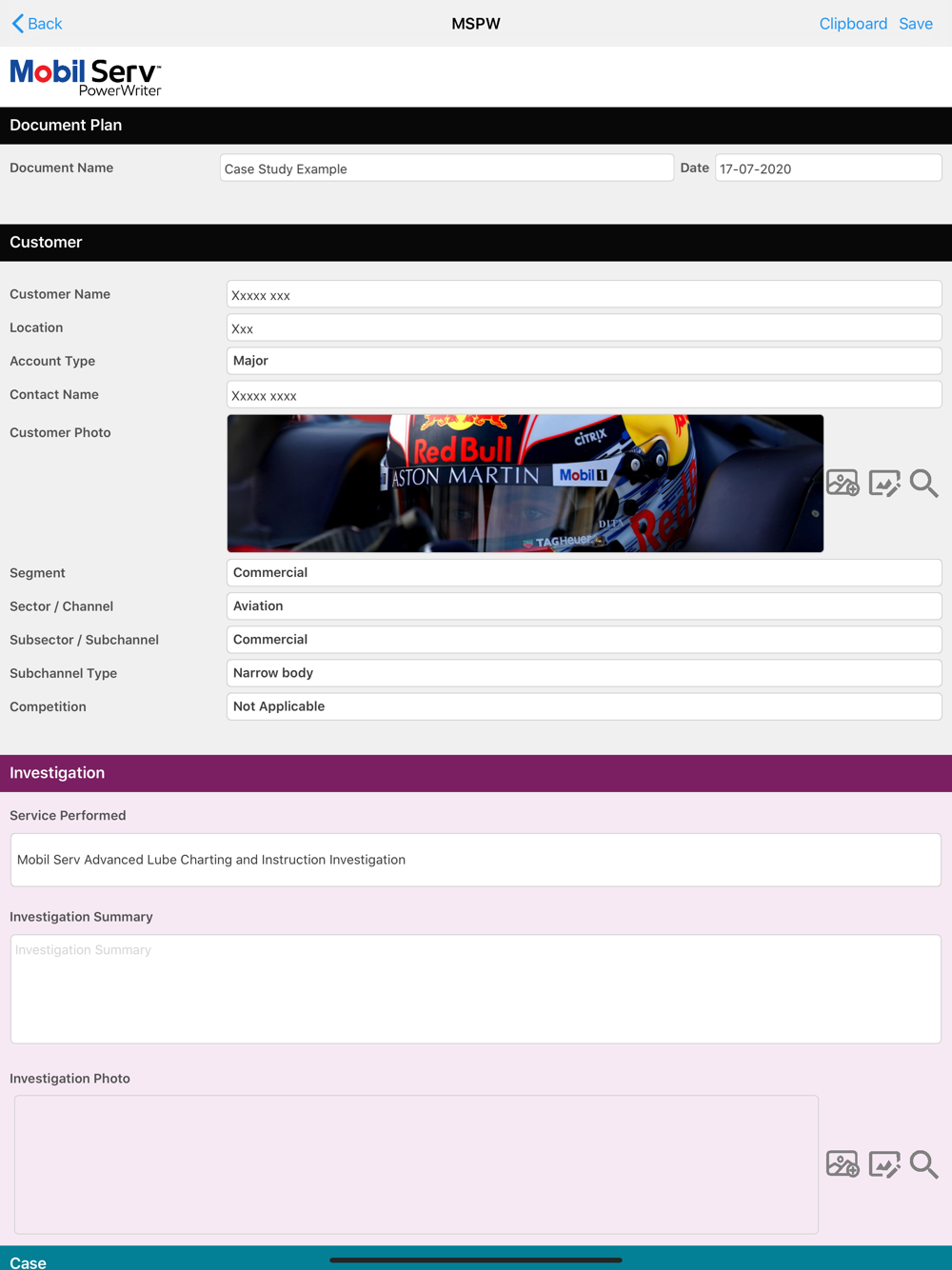This screenshot has height=1270, width=952.
Task: Open the Subsector / Subchannel dropdown
Action: (x=584, y=640)
